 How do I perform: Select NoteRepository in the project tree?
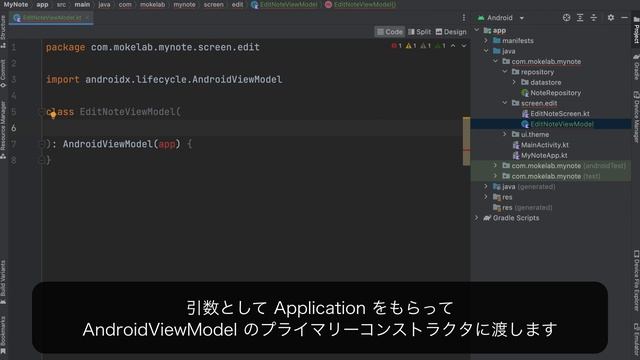coord(551,93)
